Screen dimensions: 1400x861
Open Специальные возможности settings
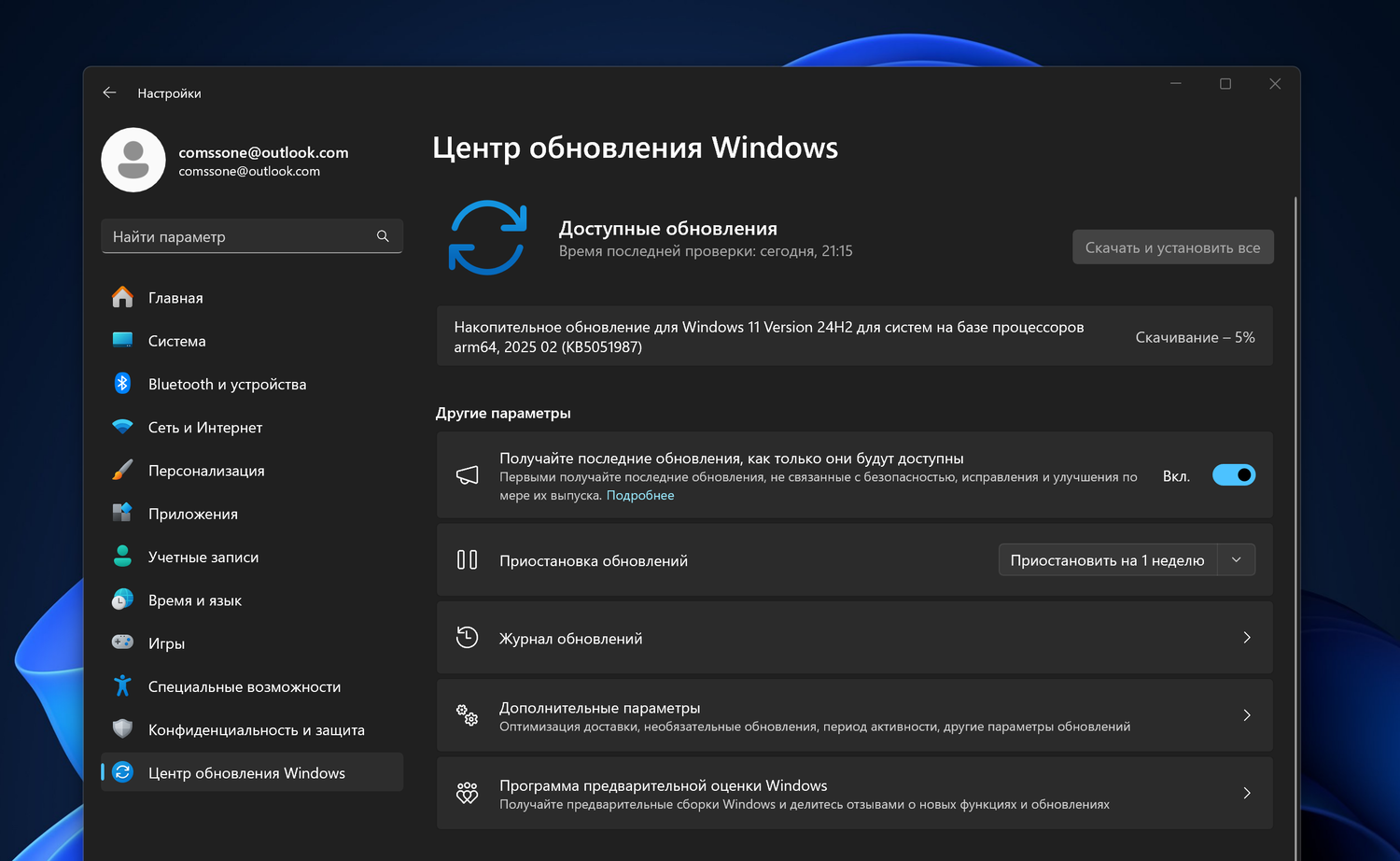tap(252, 685)
